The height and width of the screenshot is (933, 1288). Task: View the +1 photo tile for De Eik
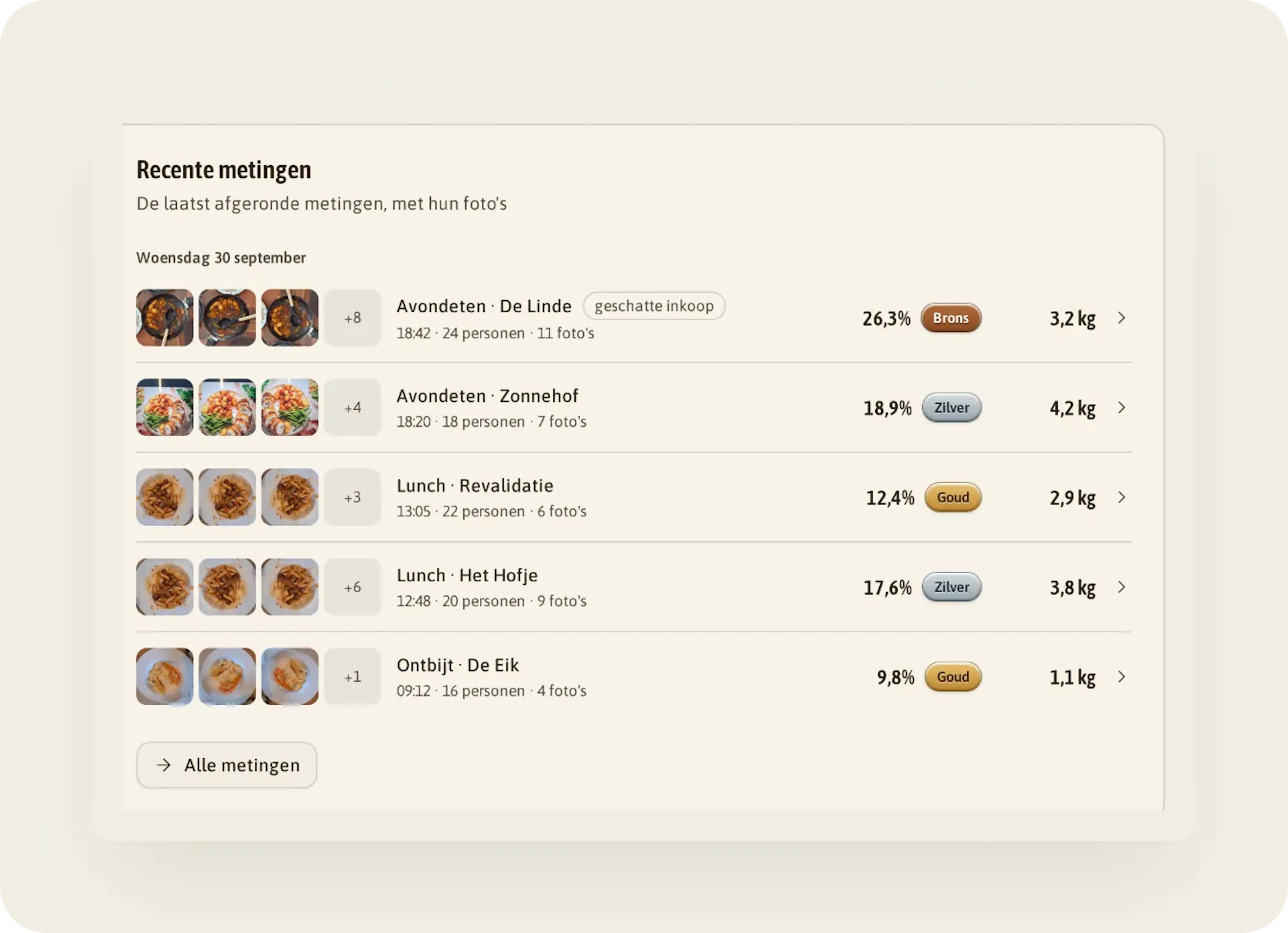tap(352, 677)
